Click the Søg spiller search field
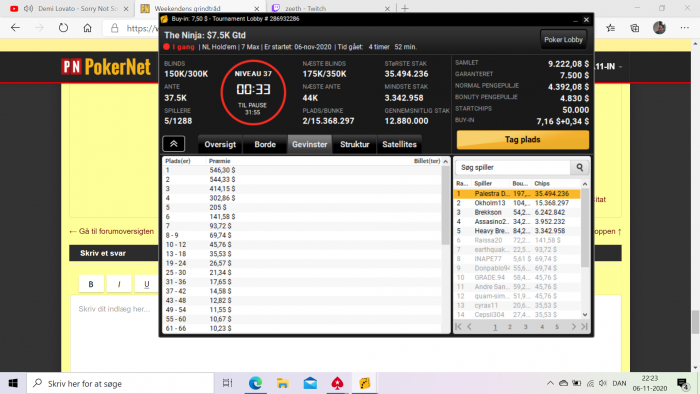The height and width of the screenshot is (394, 700). click(513, 167)
